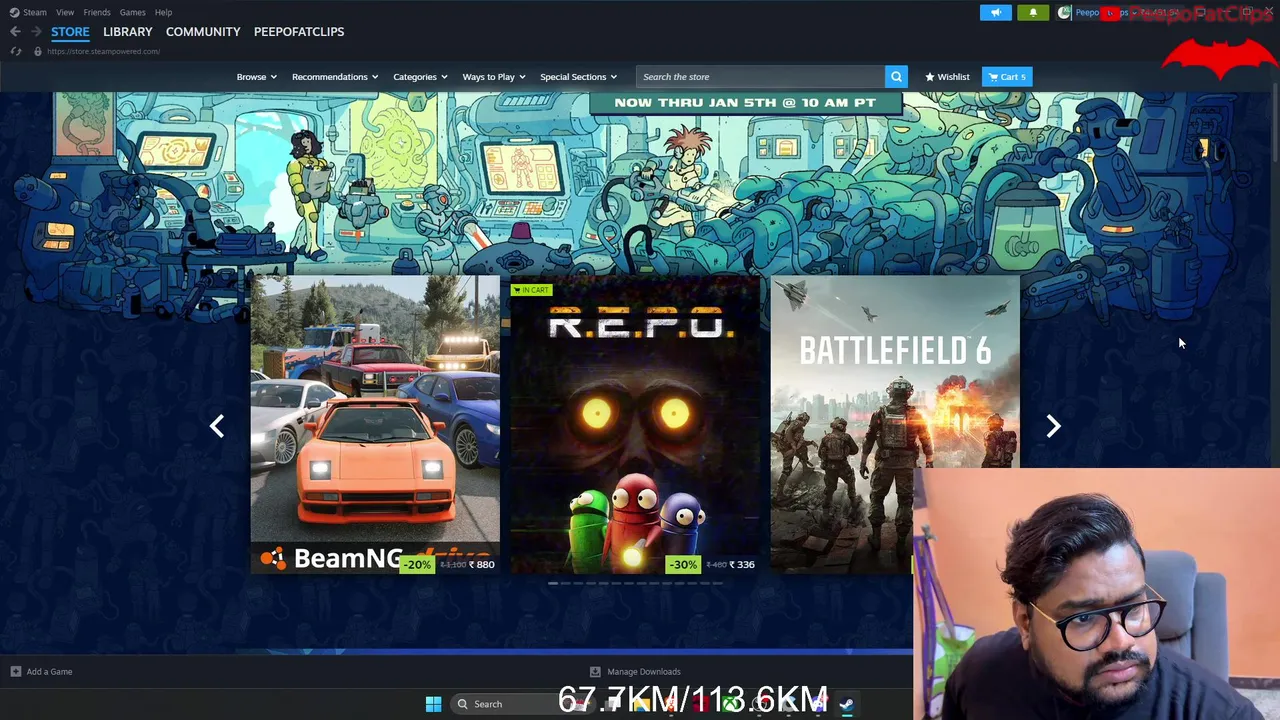Click the ₹ 336 R.E.P.O. price
The height and width of the screenshot is (720, 1280).
[742, 565]
